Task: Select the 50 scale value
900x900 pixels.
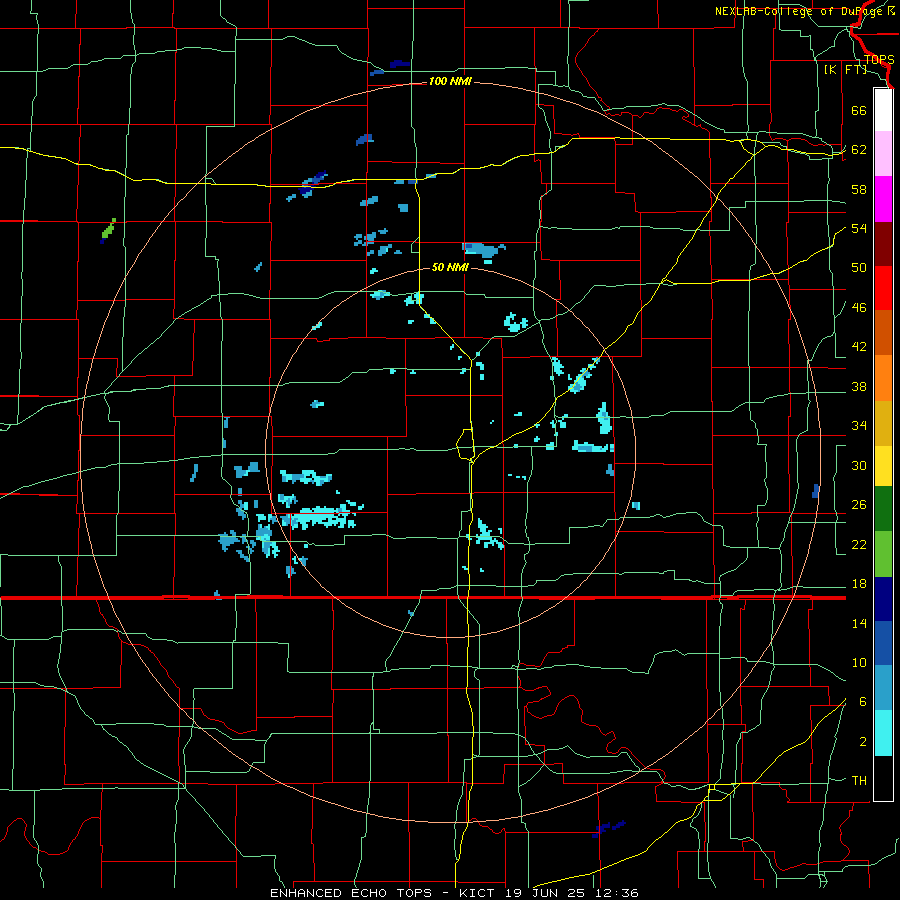Action: click(859, 267)
